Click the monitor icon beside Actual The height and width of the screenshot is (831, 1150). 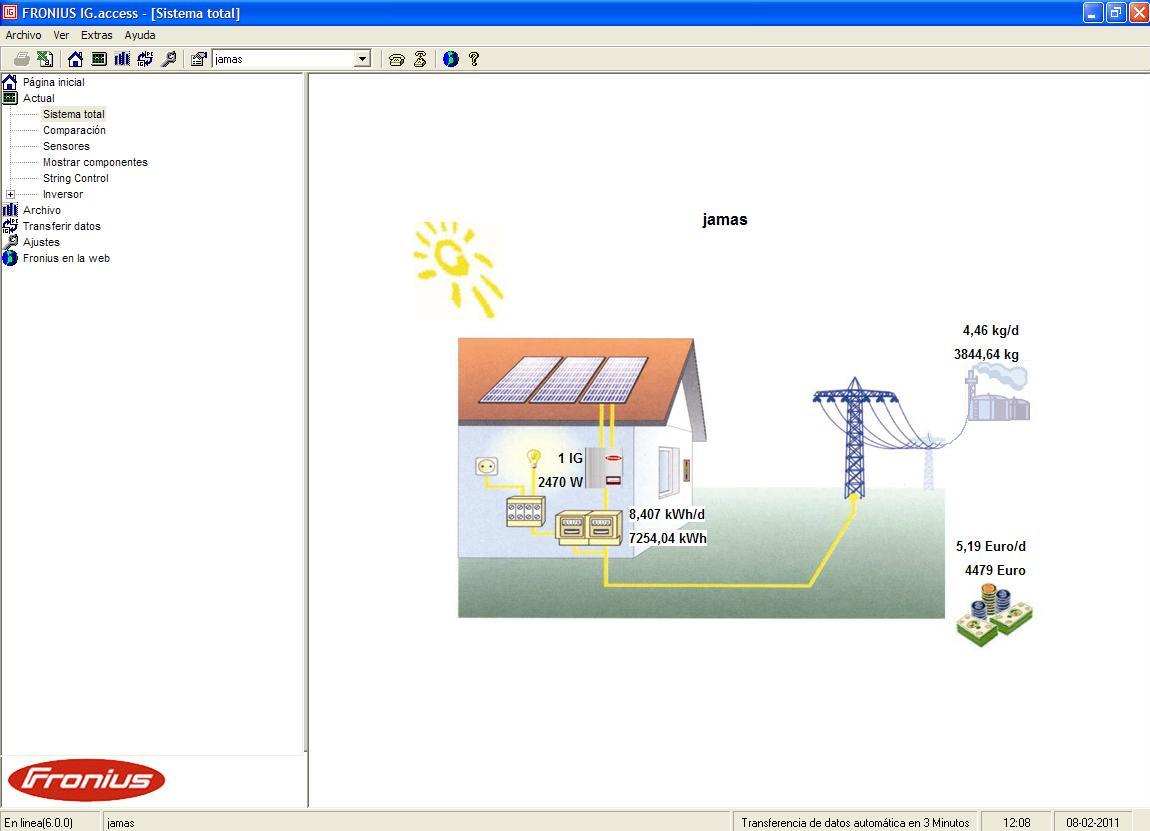click(x=10, y=98)
